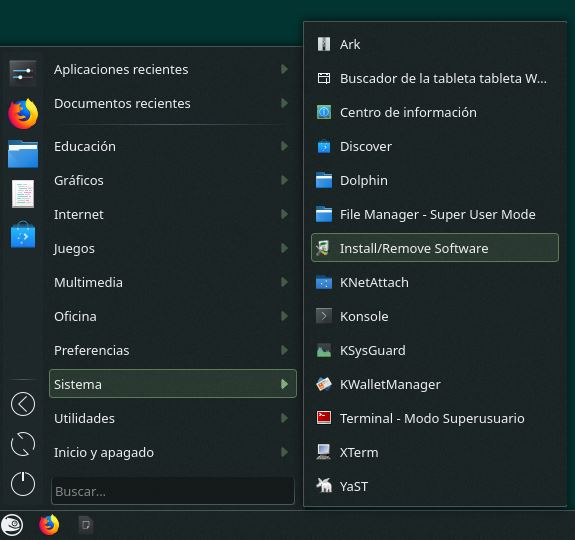Click 'Centro de información' text
This screenshot has height=540, width=575.
coord(408,113)
